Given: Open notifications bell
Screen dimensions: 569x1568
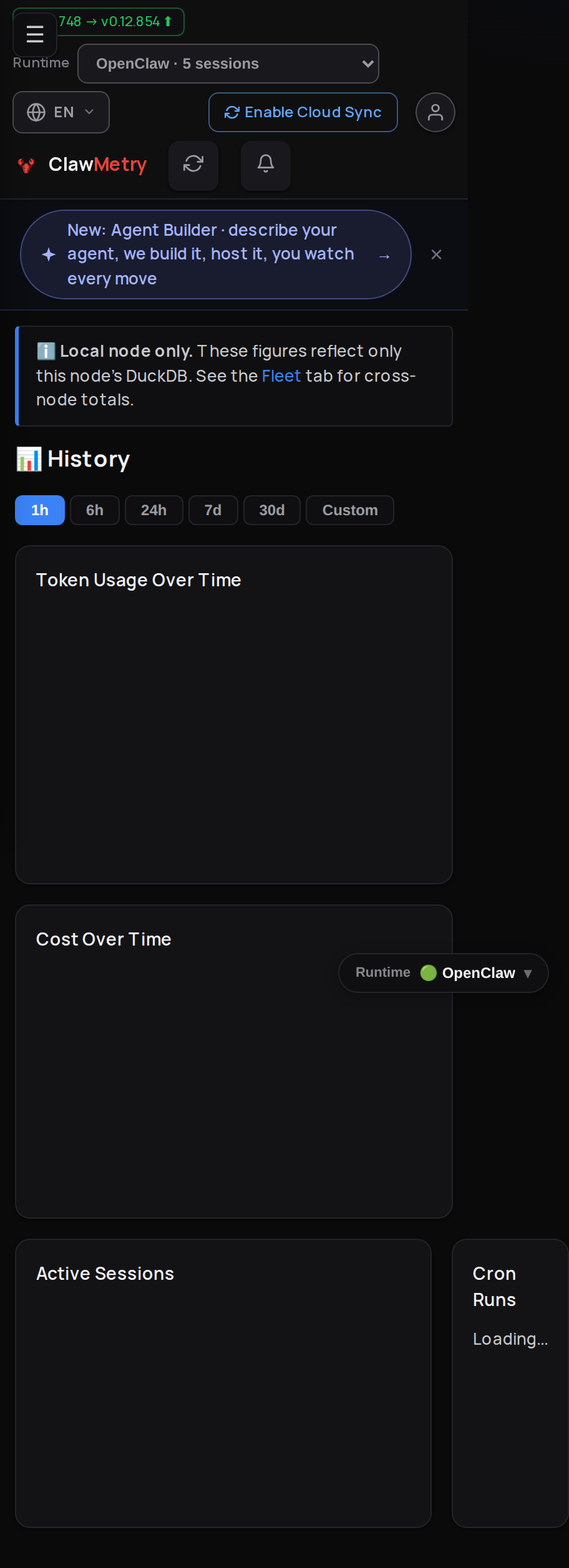Looking at the screenshot, I should pos(266,165).
